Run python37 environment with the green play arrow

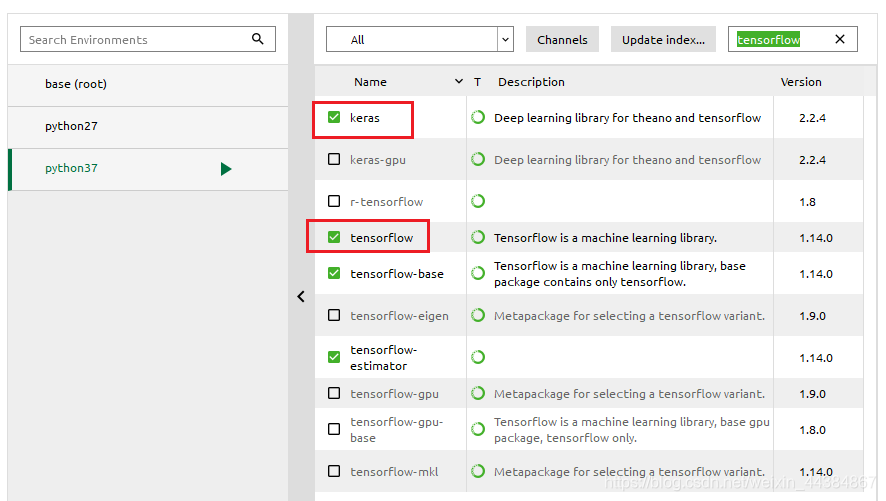226,169
